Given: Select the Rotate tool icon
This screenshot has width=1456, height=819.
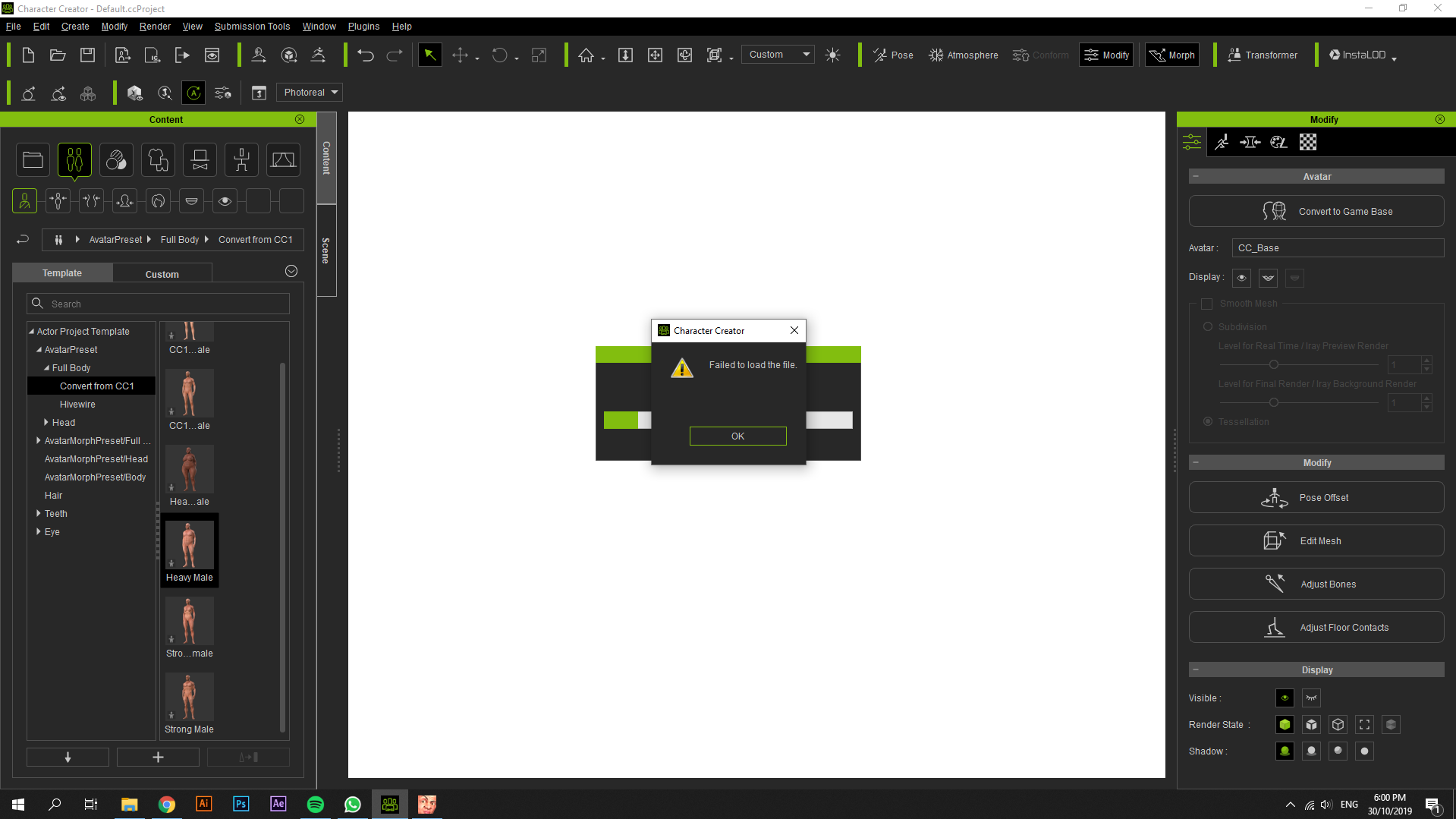Looking at the screenshot, I should [499, 55].
